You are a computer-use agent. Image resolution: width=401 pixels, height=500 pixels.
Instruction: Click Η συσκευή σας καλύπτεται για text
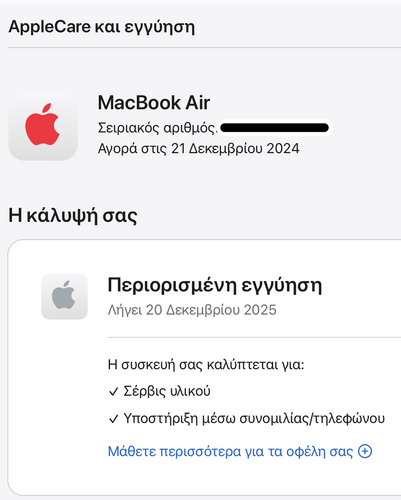[206, 365]
